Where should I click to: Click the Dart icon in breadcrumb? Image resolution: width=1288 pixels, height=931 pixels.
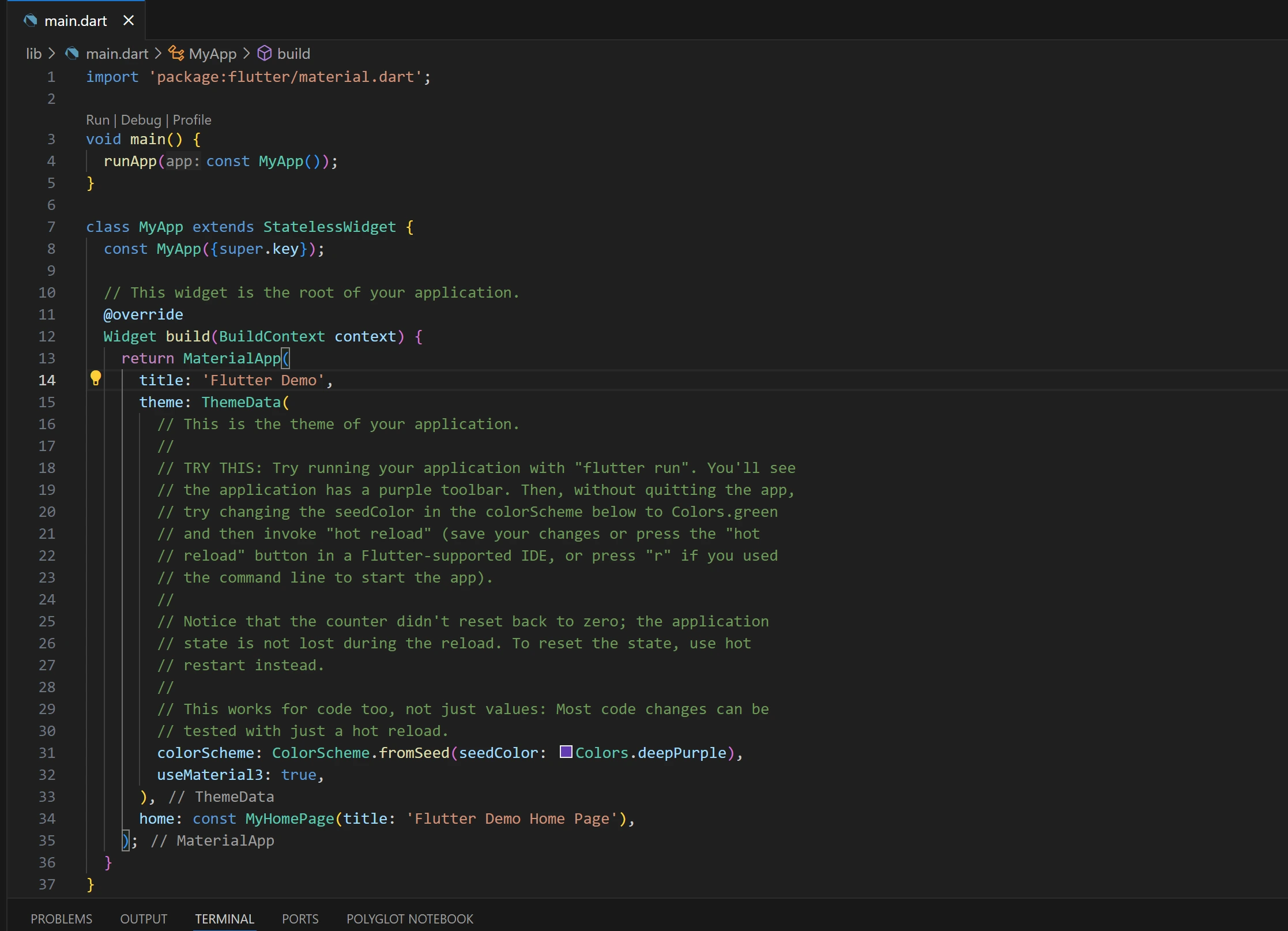click(x=72, y=54)
